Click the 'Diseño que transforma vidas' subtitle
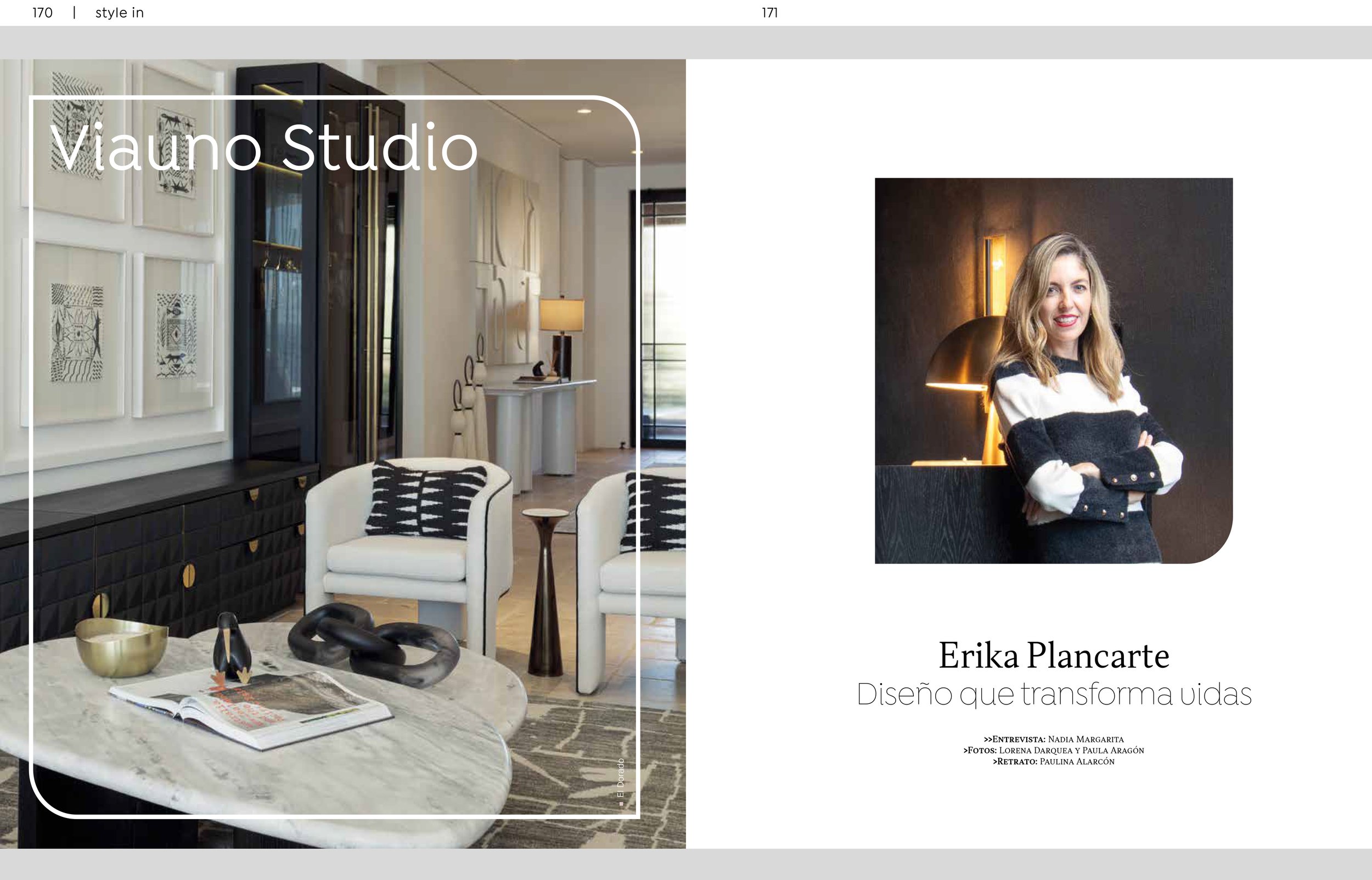This screenshot has height=880, width=1372. (1054, 695)
